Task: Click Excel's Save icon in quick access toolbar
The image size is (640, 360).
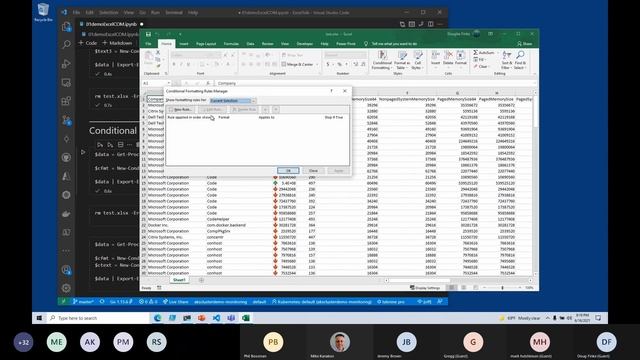Action: [148, 34]
